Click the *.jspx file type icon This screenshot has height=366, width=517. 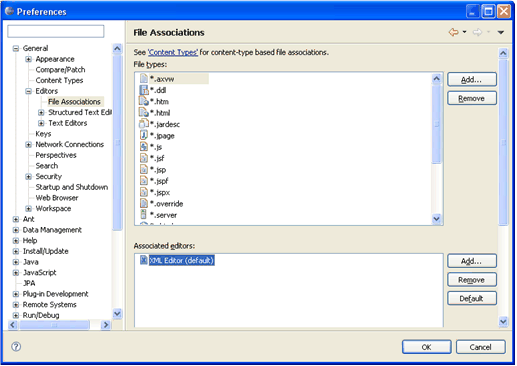click(x=144, y=192)
